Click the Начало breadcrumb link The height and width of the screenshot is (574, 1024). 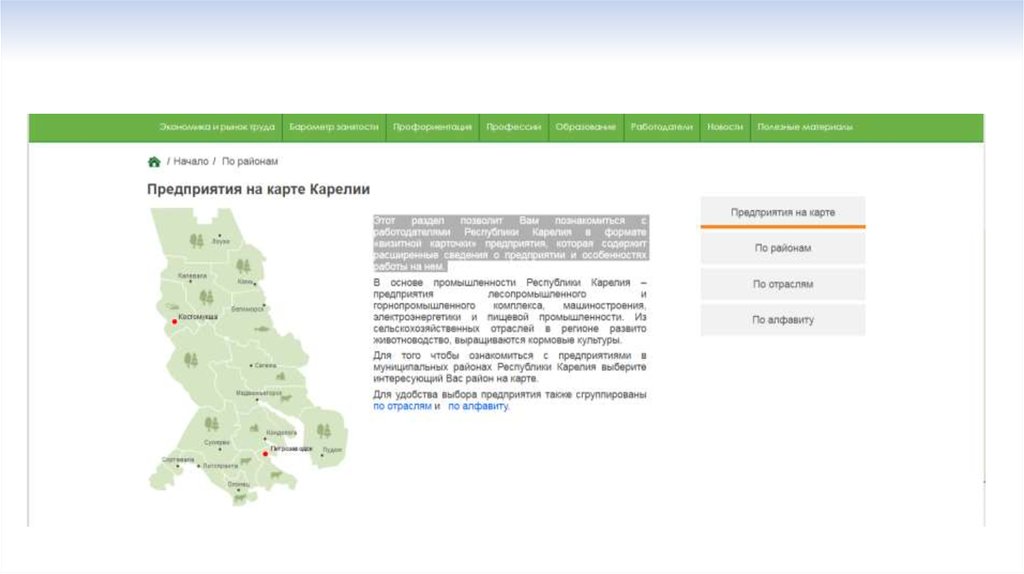pyautogui.click(x=190, y=161)
